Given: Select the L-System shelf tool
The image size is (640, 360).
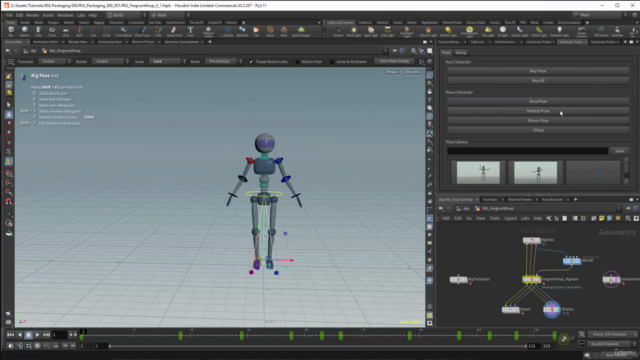Looking at the screenshot, I should [227, 31].
